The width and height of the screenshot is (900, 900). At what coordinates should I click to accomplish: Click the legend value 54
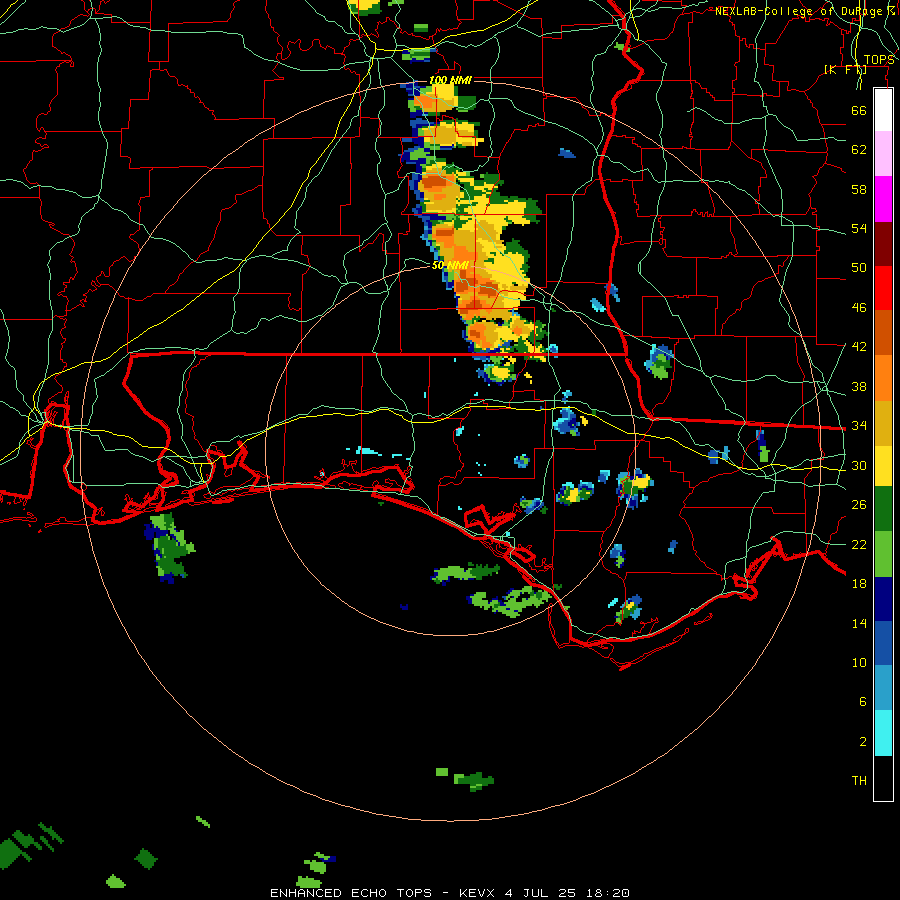(859, 228)
